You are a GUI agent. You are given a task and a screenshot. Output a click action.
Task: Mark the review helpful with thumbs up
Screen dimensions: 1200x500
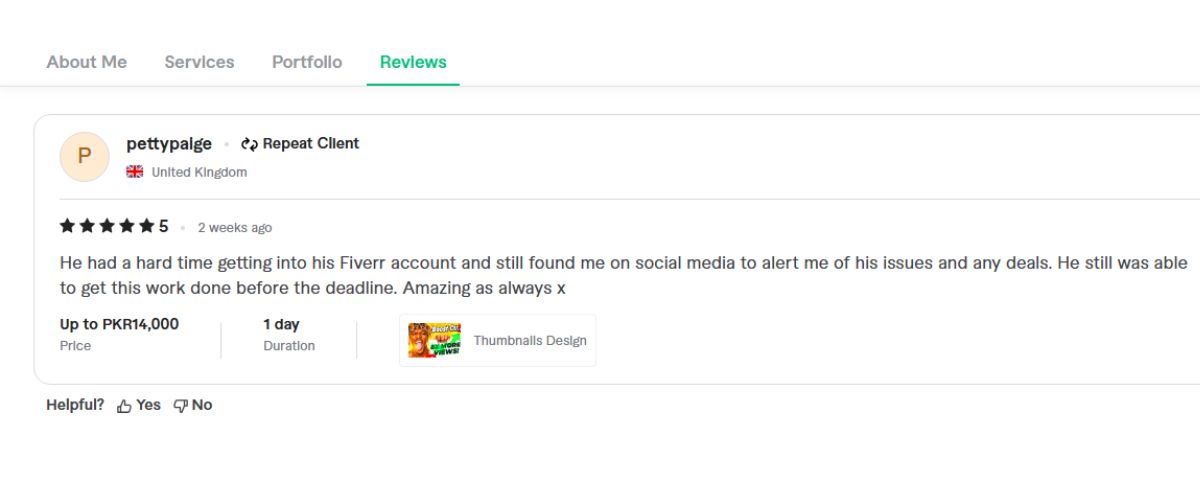pyautogui.click(x=125, y=406)
